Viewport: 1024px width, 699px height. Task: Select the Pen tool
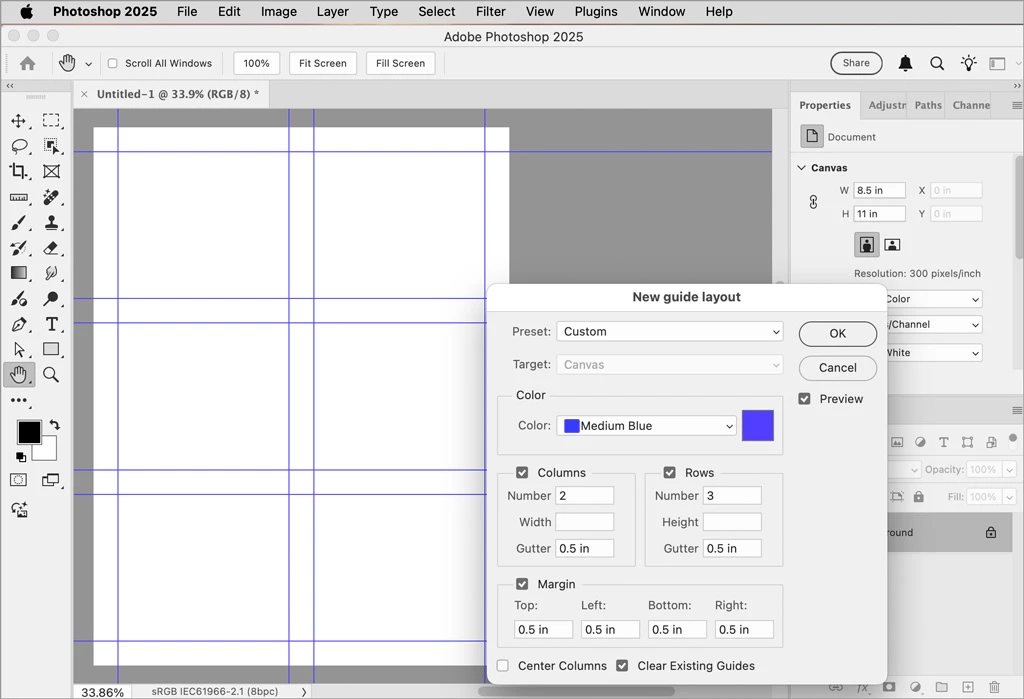tap(18, 324)
